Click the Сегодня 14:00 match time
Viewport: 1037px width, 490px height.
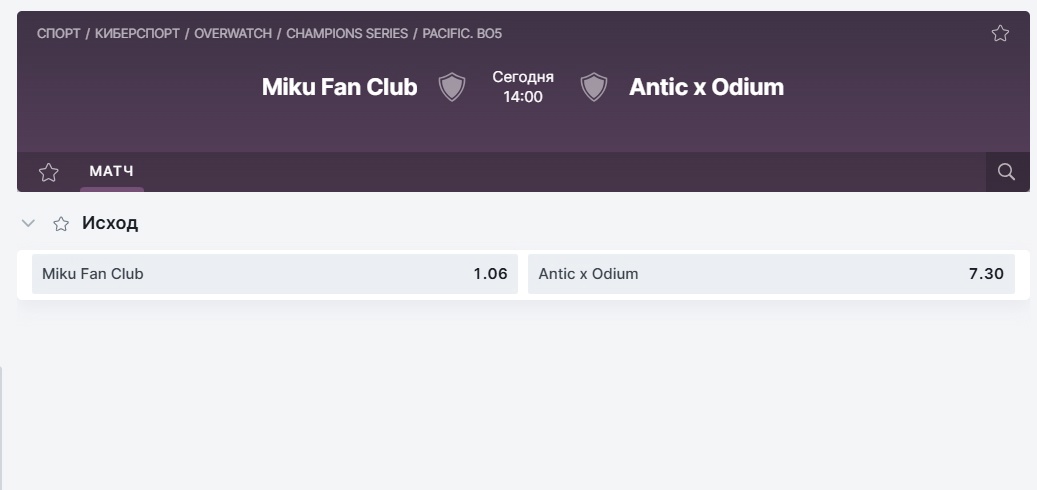point(523,87)
